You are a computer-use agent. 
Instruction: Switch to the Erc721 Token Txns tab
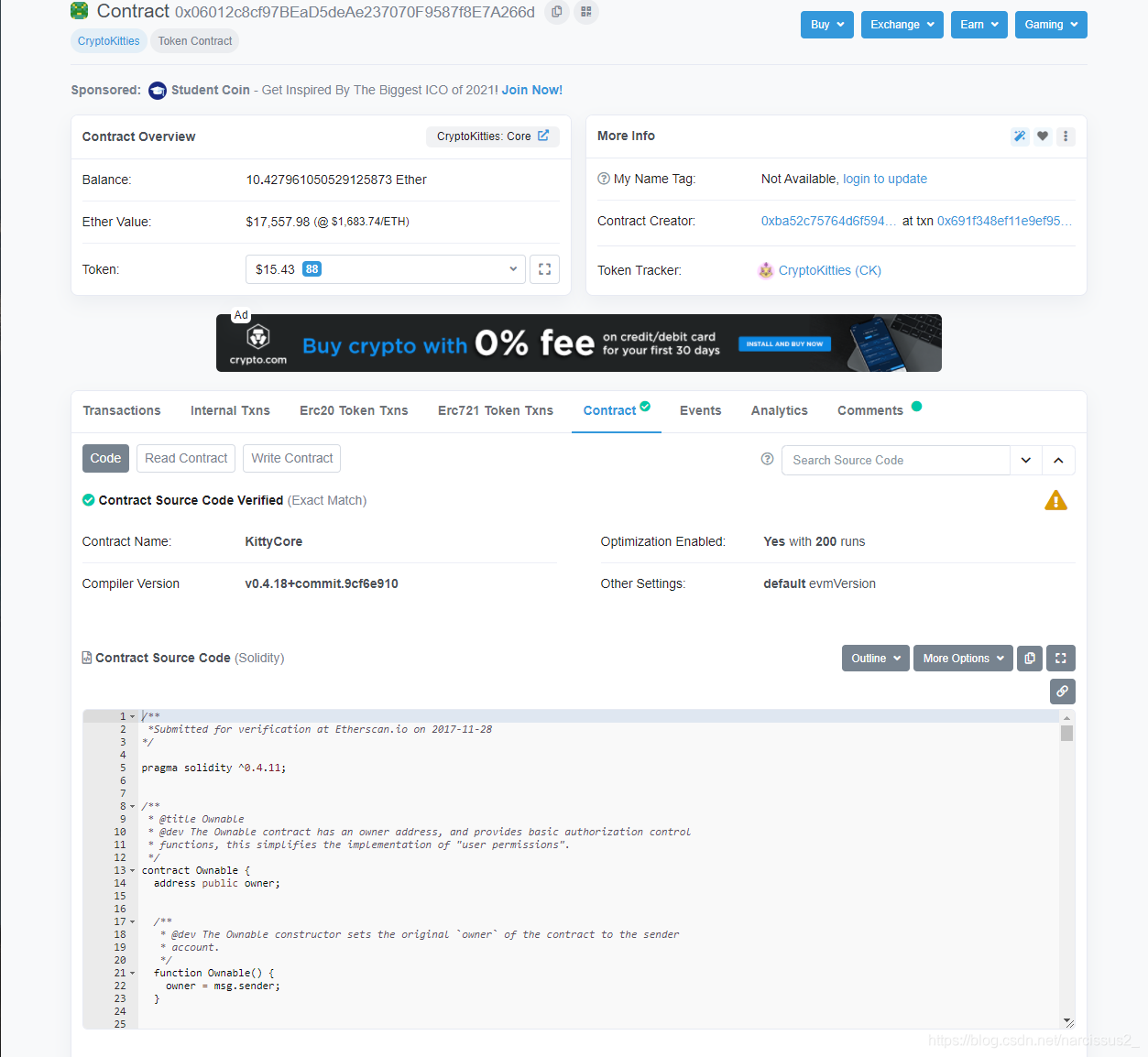[496, 410]
